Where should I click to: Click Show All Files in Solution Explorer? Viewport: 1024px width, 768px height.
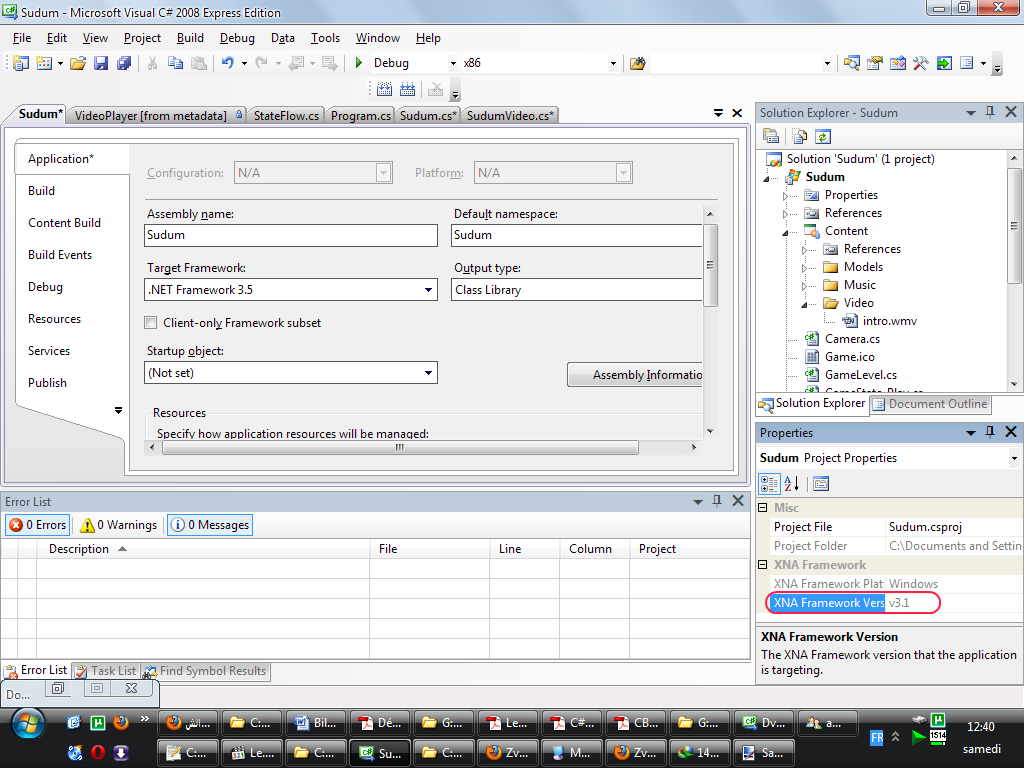(800, 136)
